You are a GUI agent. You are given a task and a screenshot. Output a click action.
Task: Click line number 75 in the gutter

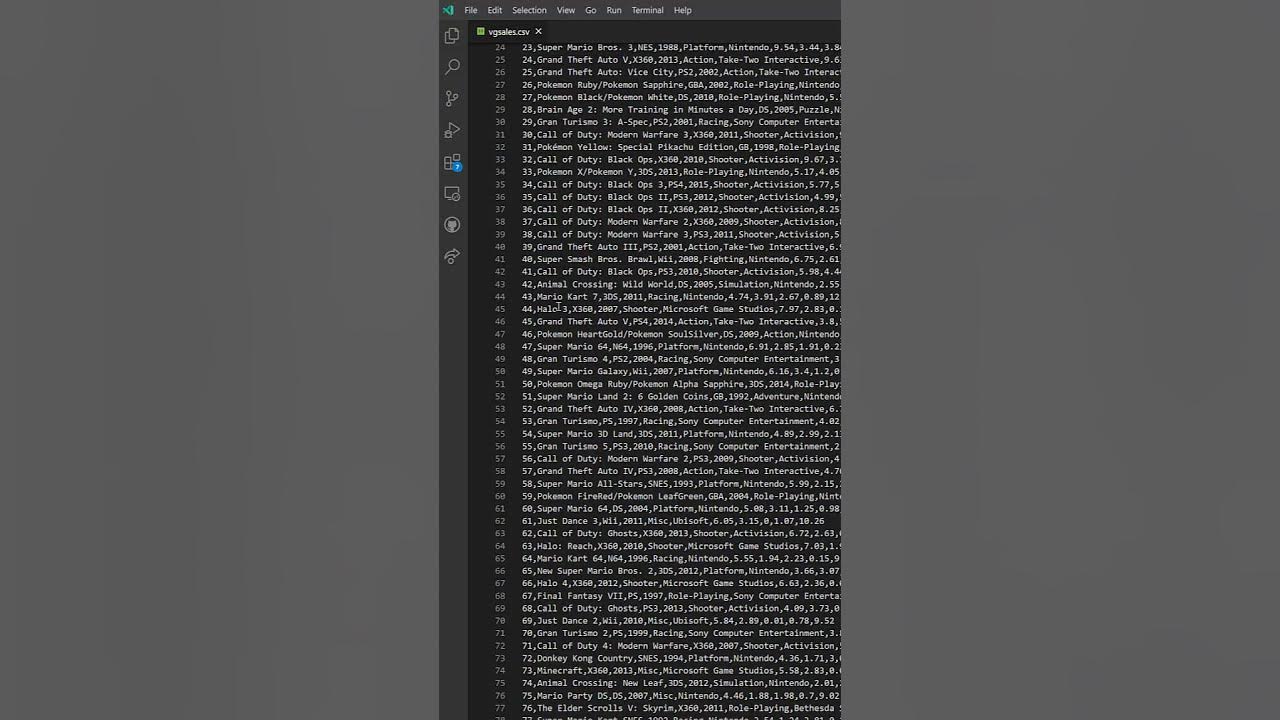click(500, 683)
